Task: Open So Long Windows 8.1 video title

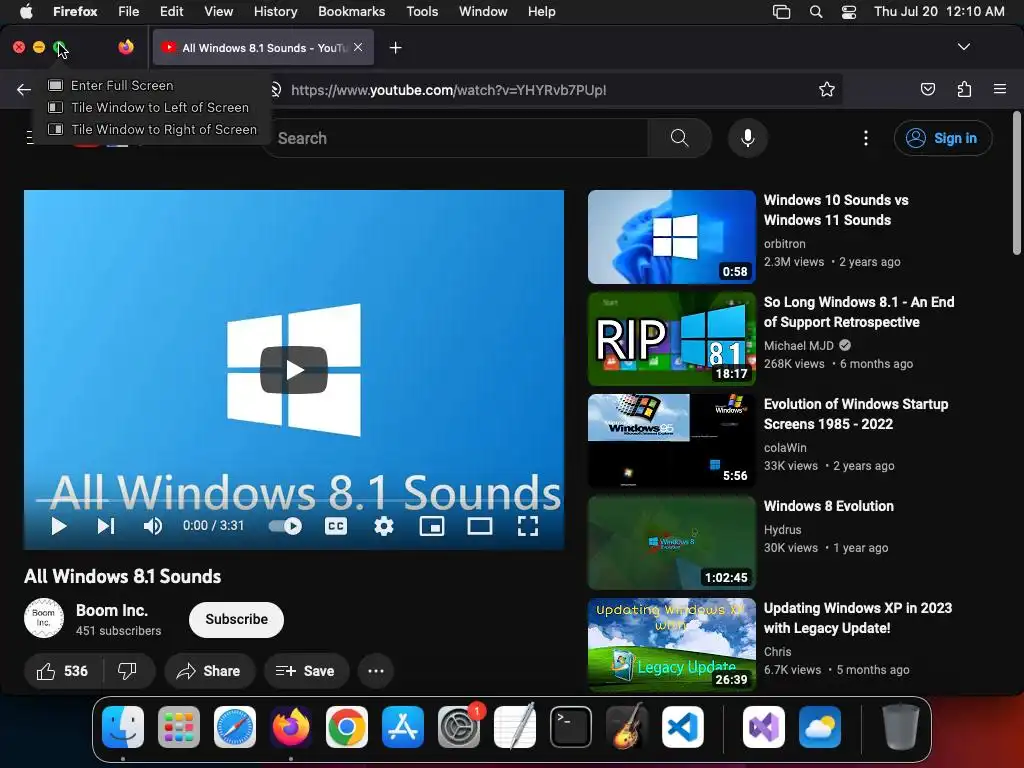Action: pos(859,312)
